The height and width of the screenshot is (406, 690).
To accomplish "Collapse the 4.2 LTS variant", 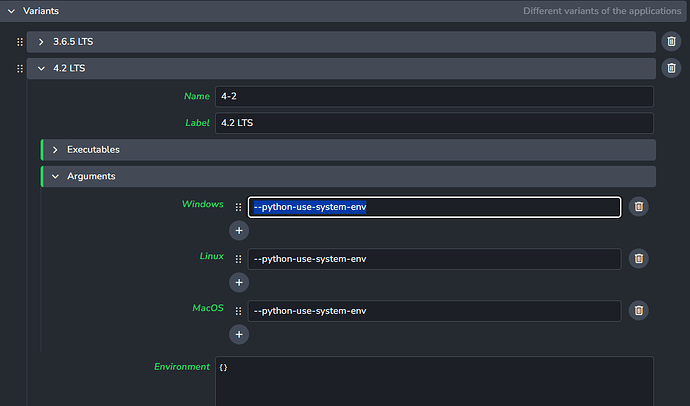I will click(x=41, y=68).
